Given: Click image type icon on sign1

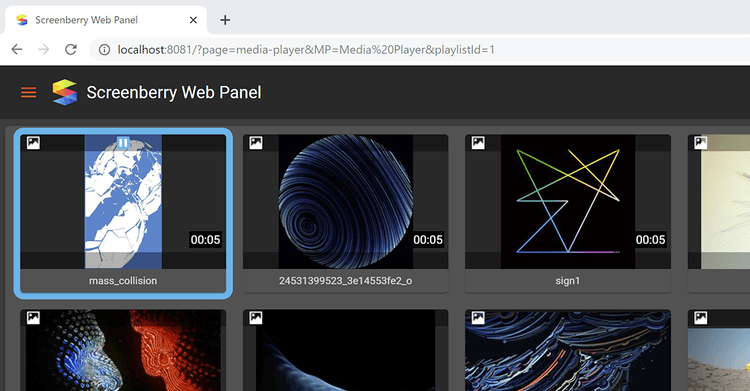Looking at the screenshot, I should pos(478,143).
